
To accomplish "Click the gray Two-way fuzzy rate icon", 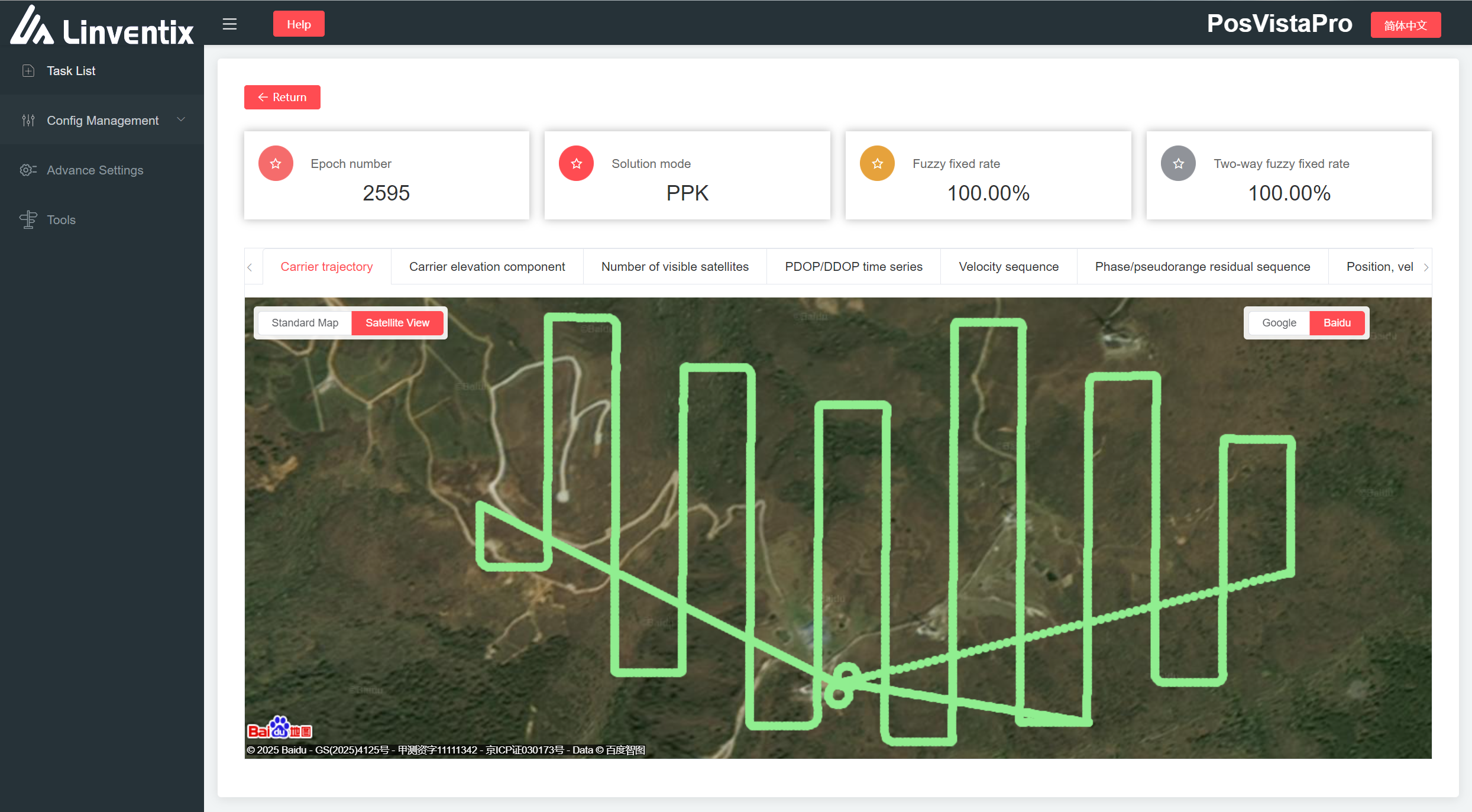I will [x=1178, y=164].
